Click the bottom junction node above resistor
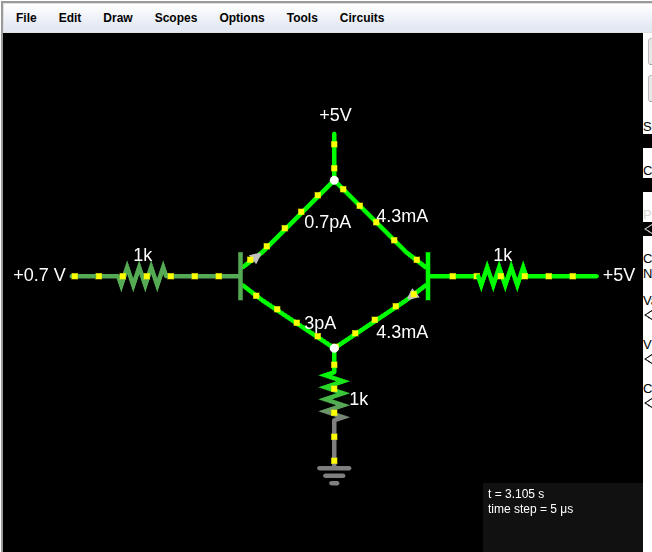Viewport: 652px width, 552px height. tap(334, 348)
